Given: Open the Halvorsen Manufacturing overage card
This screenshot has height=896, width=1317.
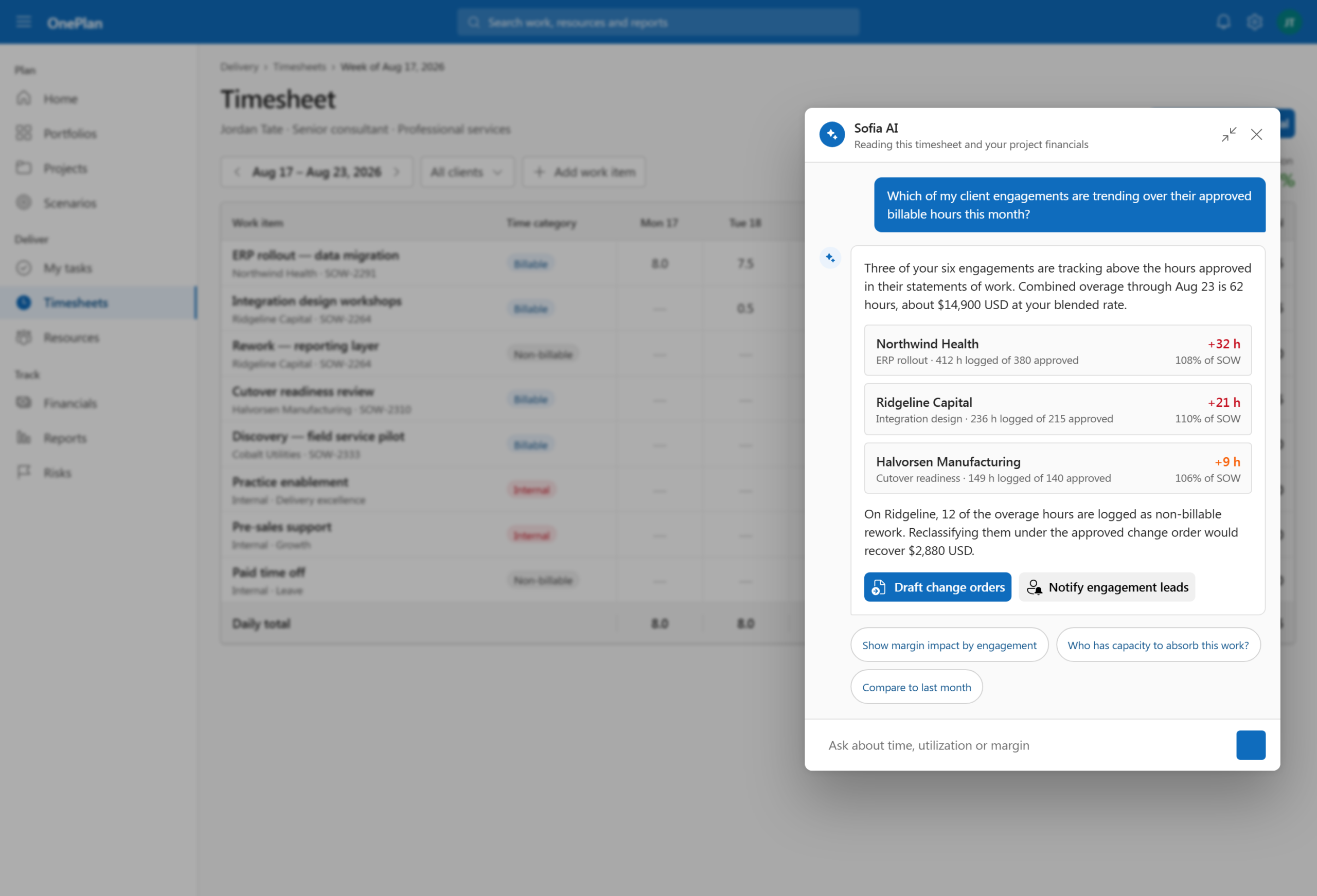Looking at the screenshot, I should coord(1057,469).
